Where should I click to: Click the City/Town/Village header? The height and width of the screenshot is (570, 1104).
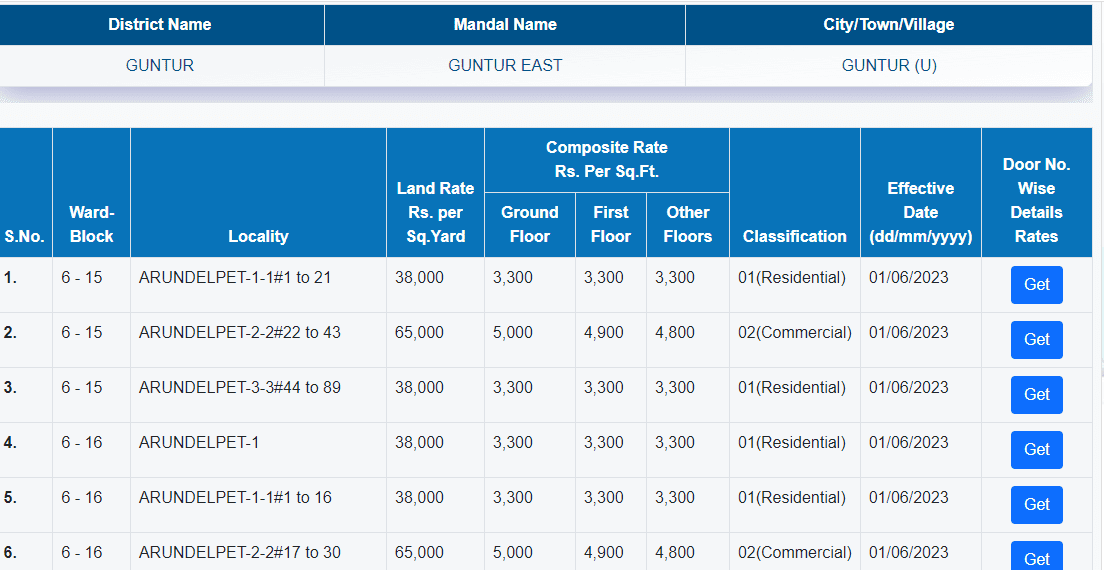point(888,24)
